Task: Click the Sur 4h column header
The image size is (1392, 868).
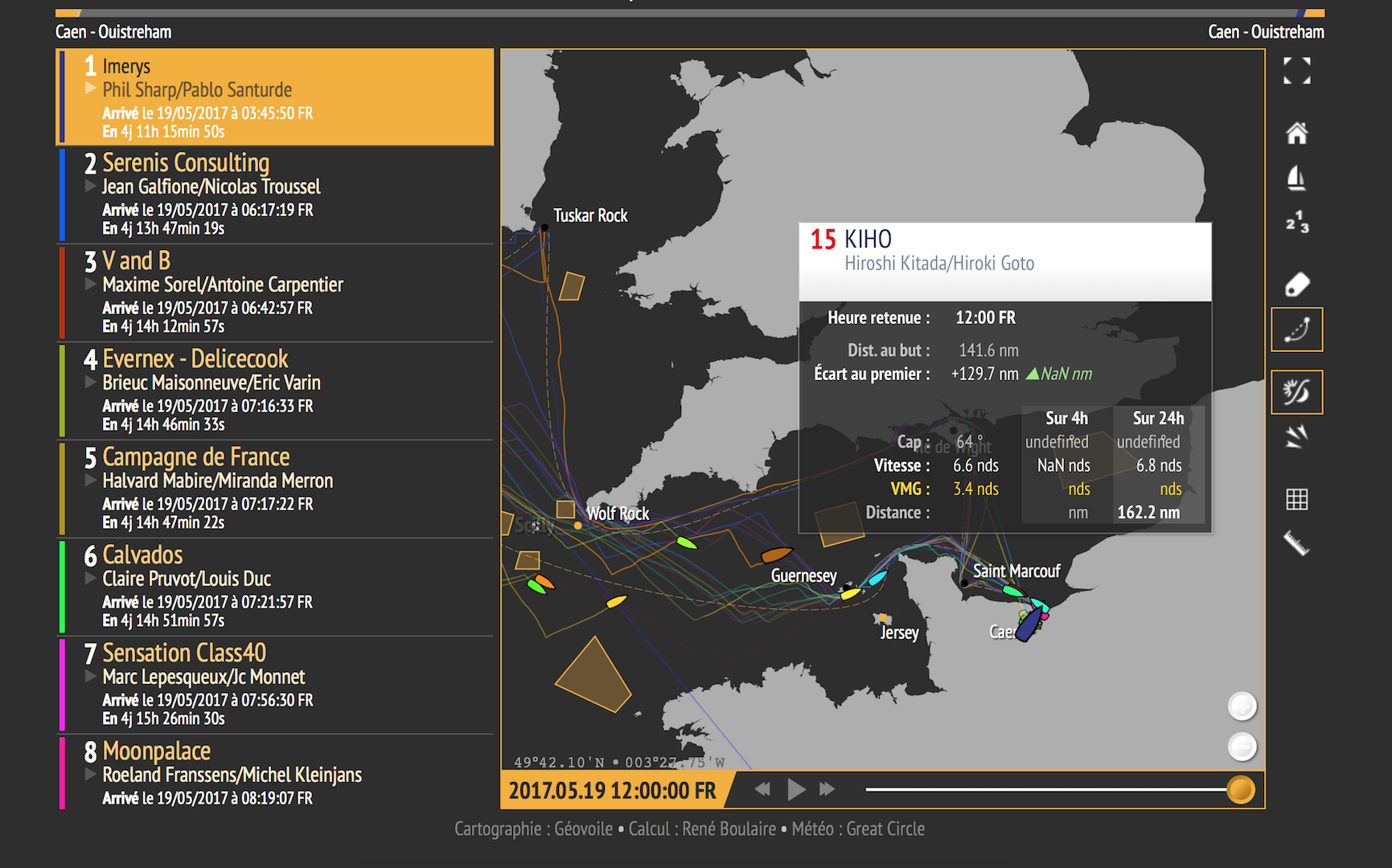Action: pyautogui.click(x=1066, y=418)
